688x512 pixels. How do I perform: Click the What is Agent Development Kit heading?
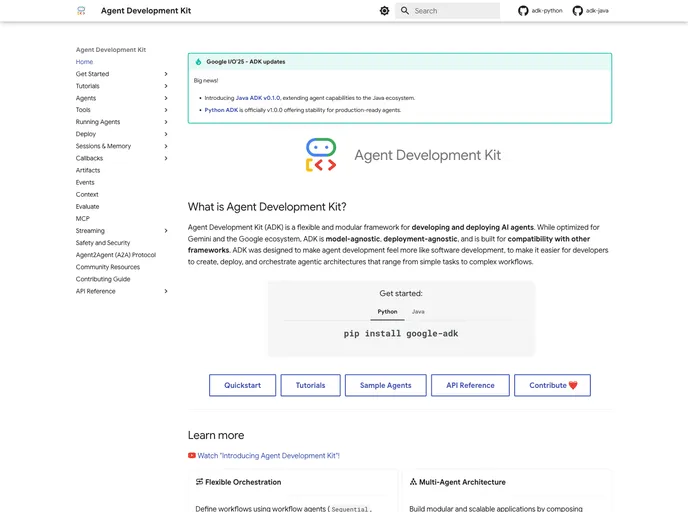click(x=267, y=207)
